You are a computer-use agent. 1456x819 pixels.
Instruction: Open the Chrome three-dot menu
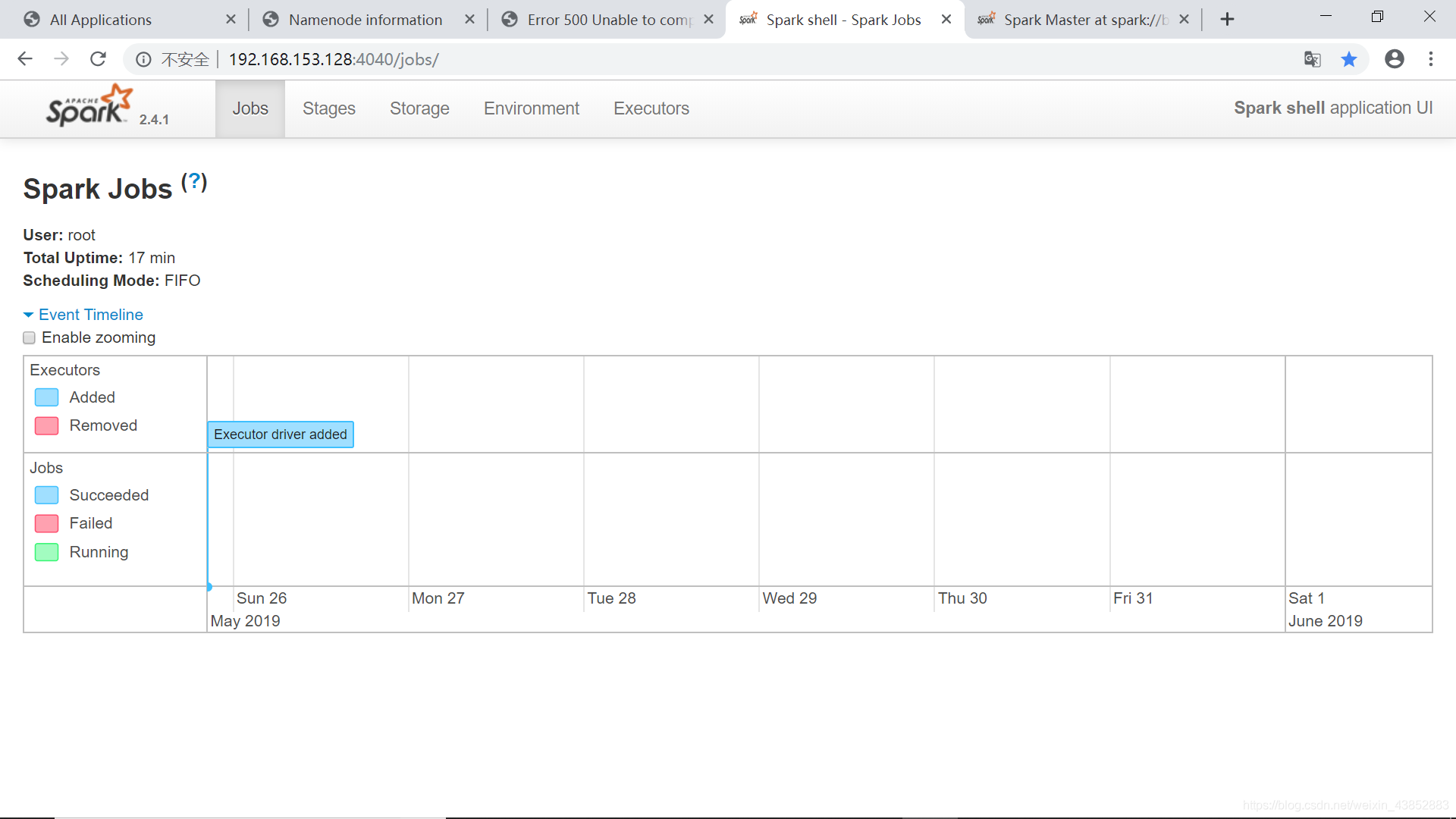(x=1431, y=59)
